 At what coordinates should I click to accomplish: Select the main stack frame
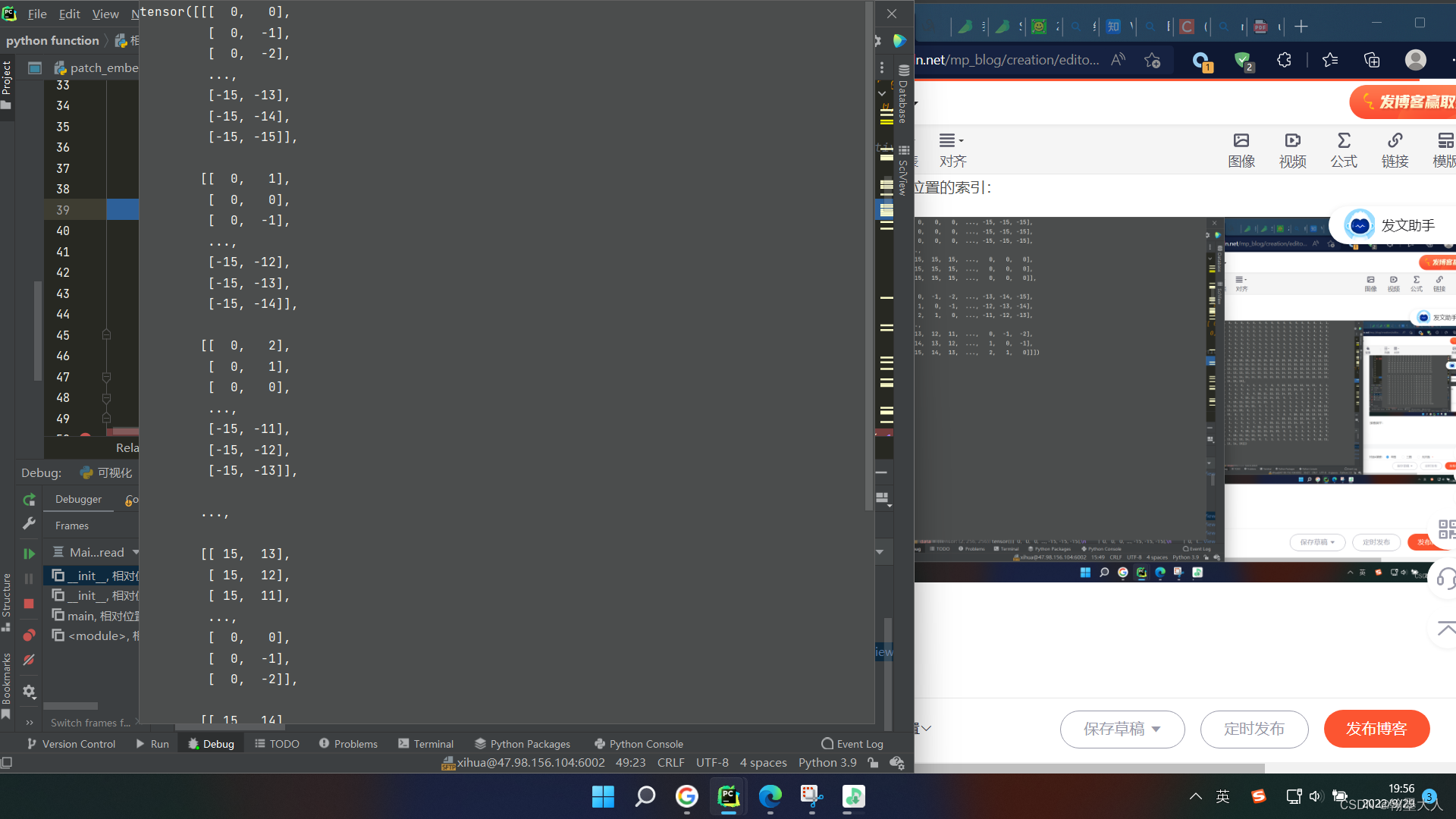tap(95, 616)
